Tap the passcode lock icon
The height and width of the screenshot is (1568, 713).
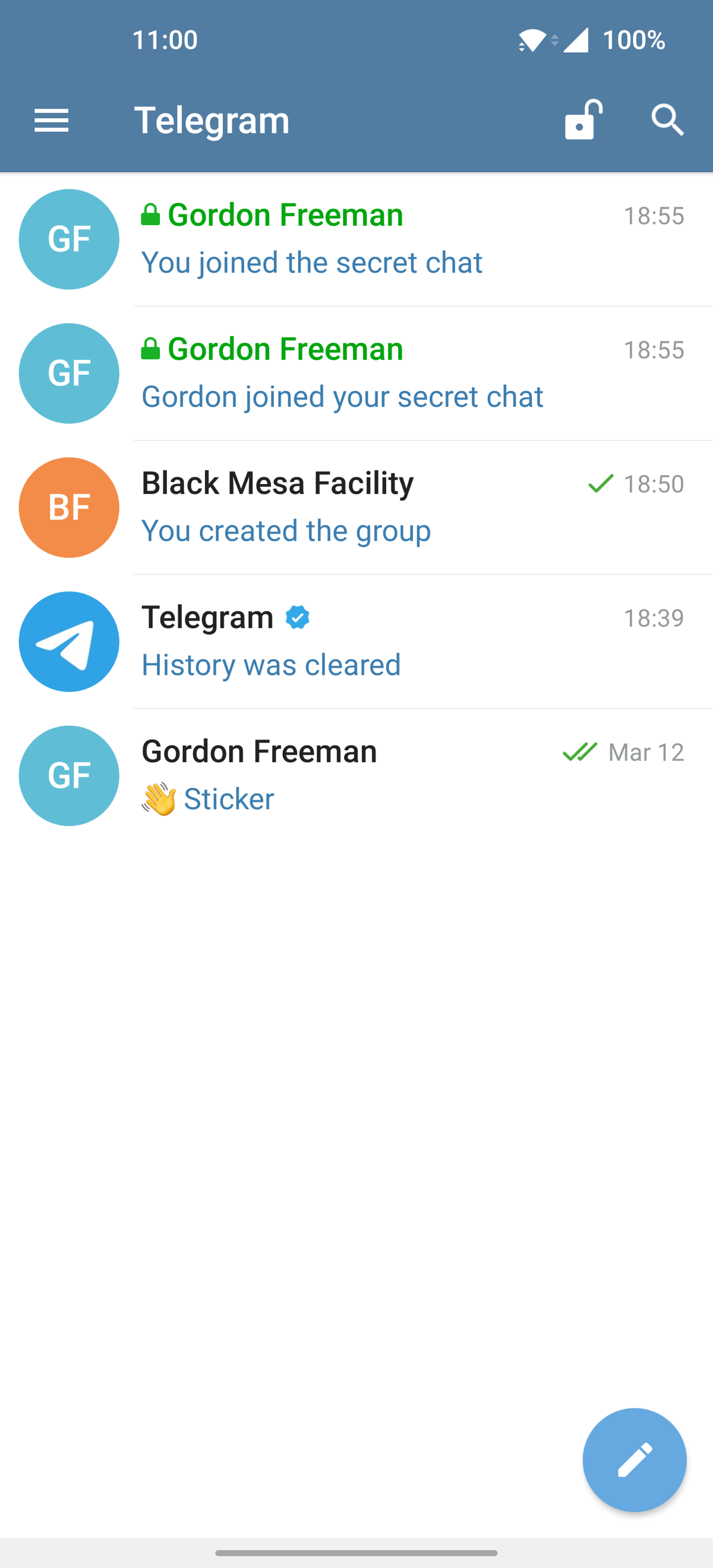583,120
